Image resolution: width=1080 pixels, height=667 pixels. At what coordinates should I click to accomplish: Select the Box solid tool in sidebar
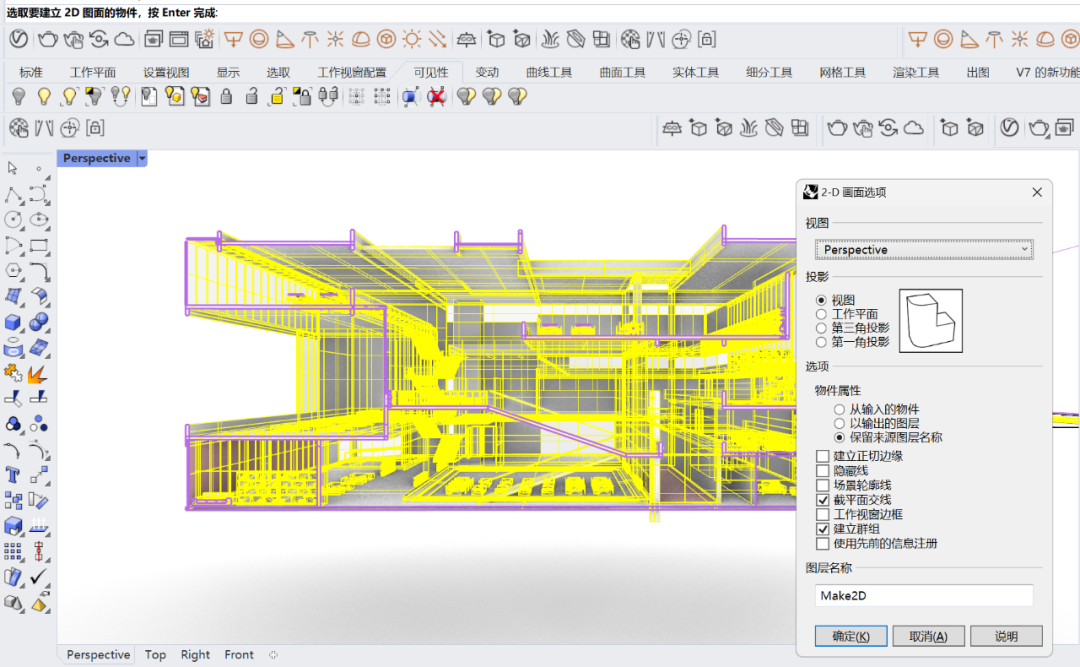coord(14,322)
